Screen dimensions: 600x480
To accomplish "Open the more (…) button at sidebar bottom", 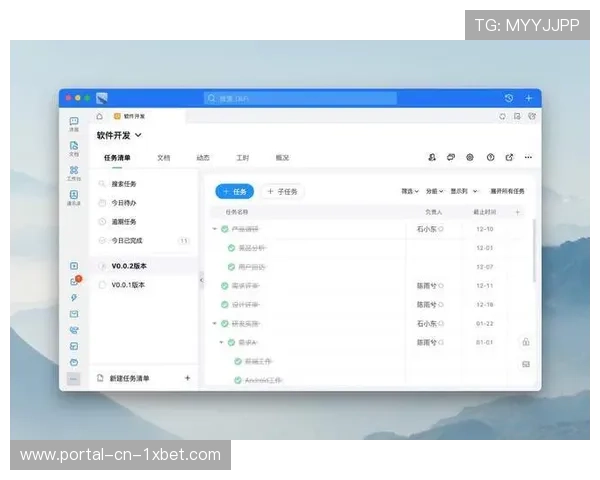I will [73, 379].
